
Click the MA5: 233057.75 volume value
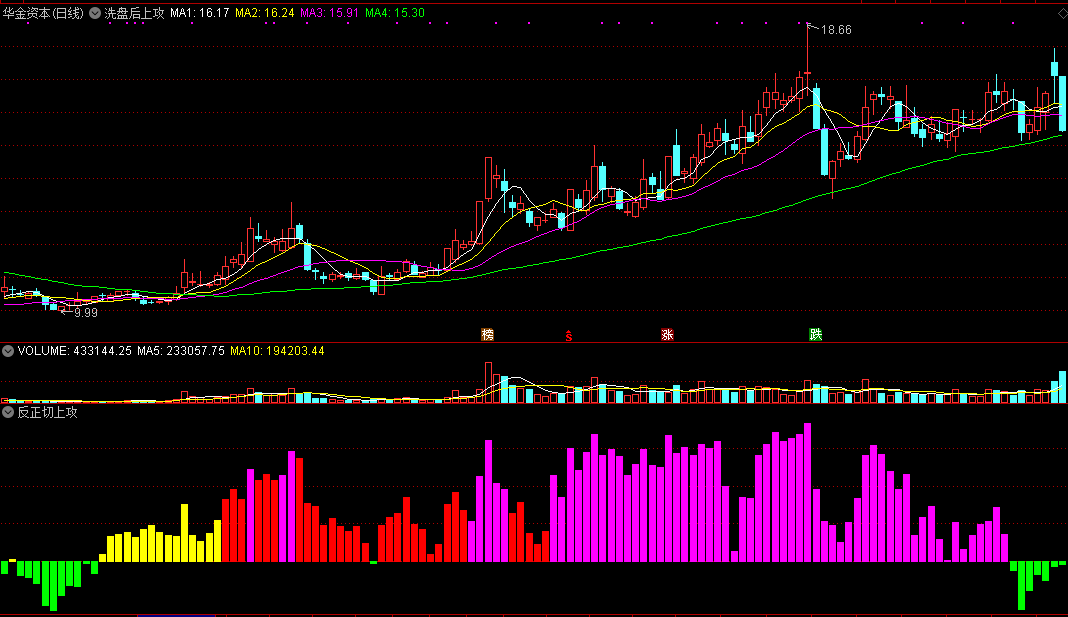[x=180, y=351]
